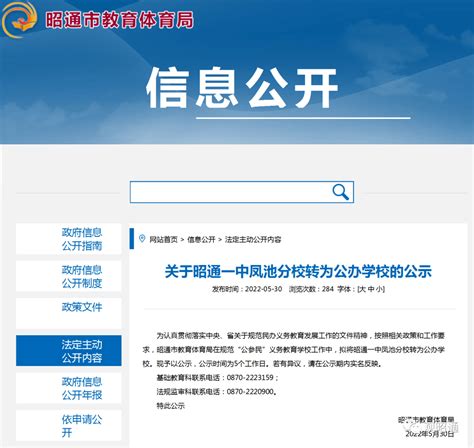
Task: Click 昭通市教育体育局 site title
Action: (119, 20)
